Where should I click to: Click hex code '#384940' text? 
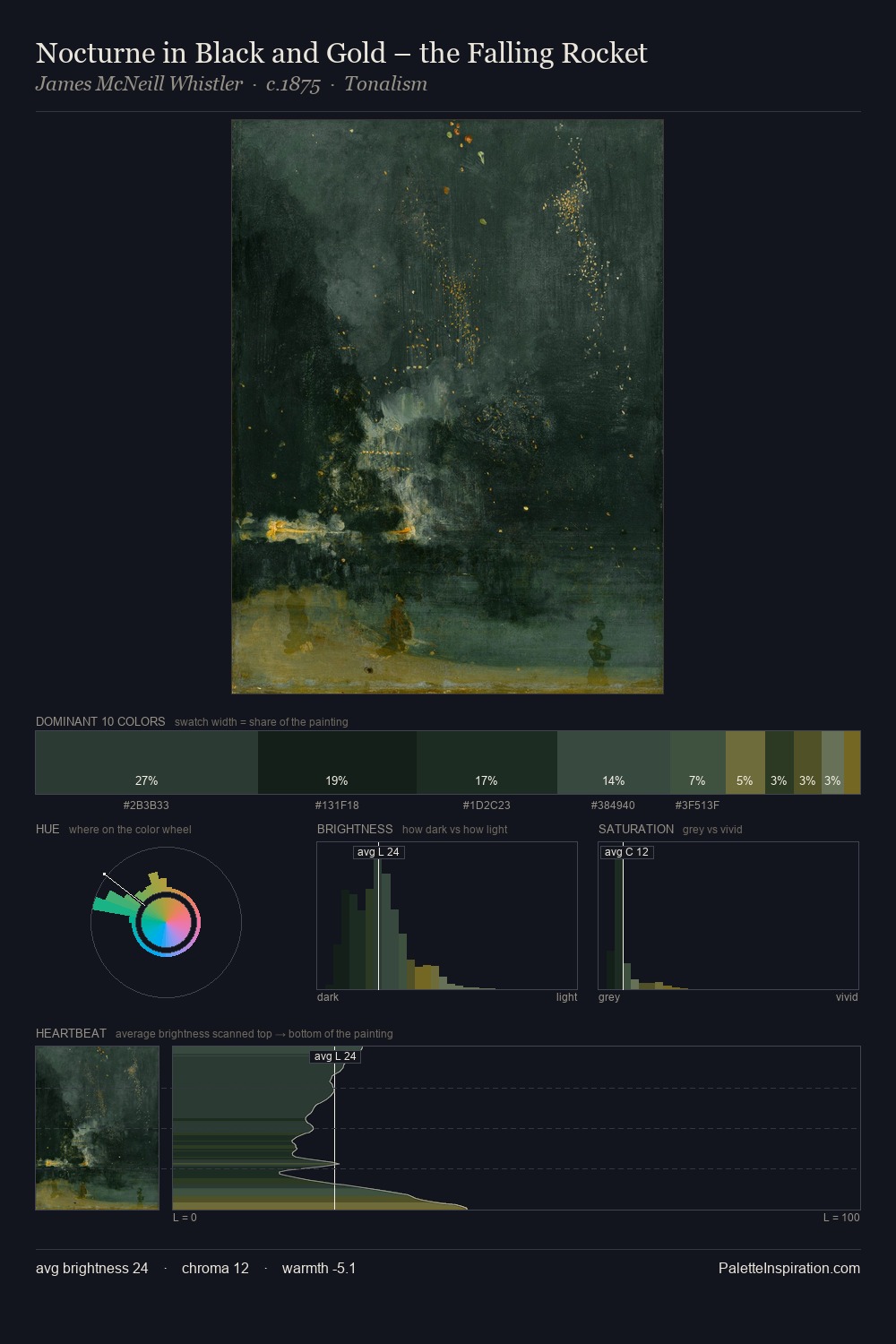tap(613, 806)
